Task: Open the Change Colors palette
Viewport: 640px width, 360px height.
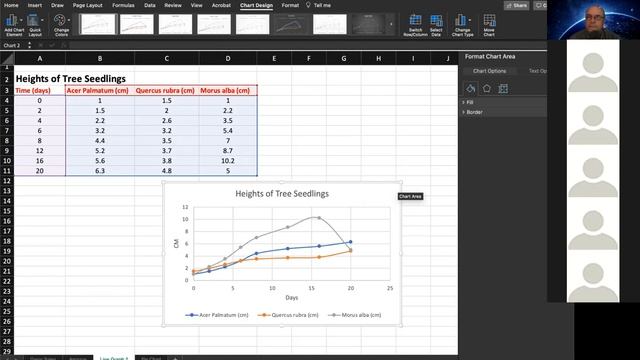Action: point(61,25)
